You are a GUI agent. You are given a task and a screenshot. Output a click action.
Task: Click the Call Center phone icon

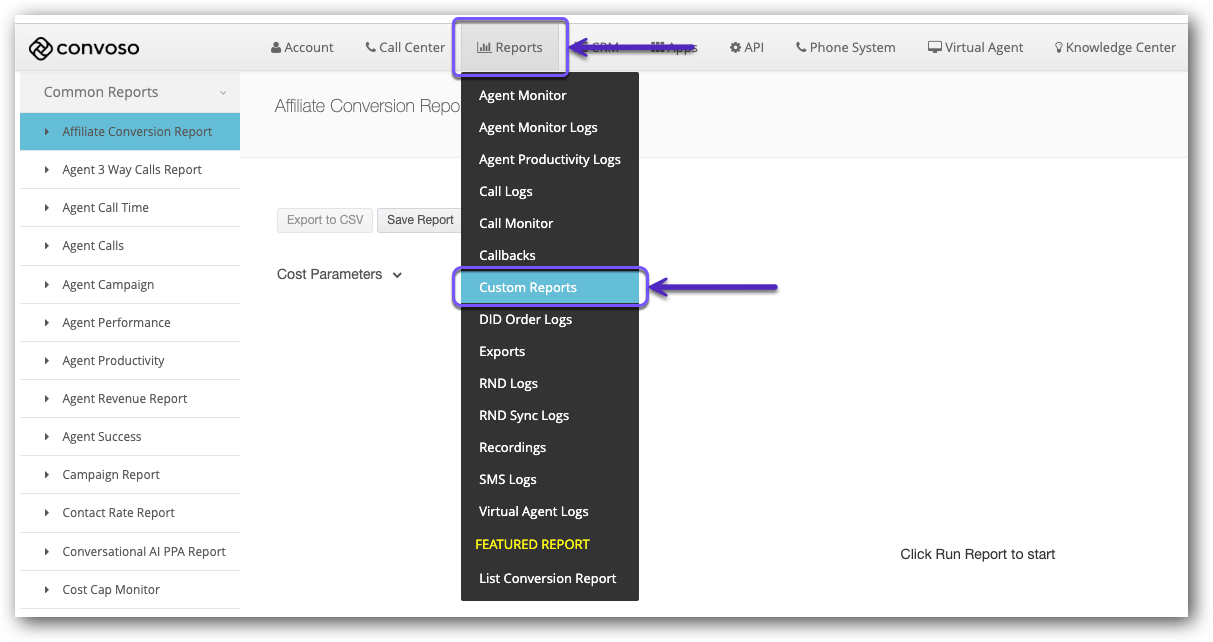point(371,47)
